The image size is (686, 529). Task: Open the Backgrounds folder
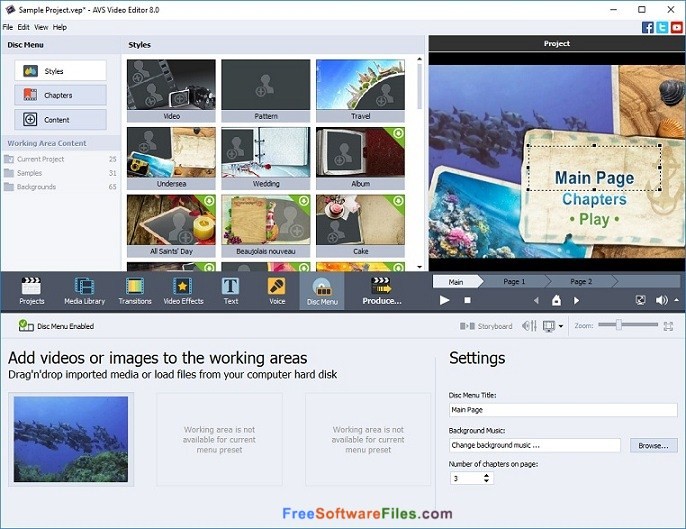60,187
